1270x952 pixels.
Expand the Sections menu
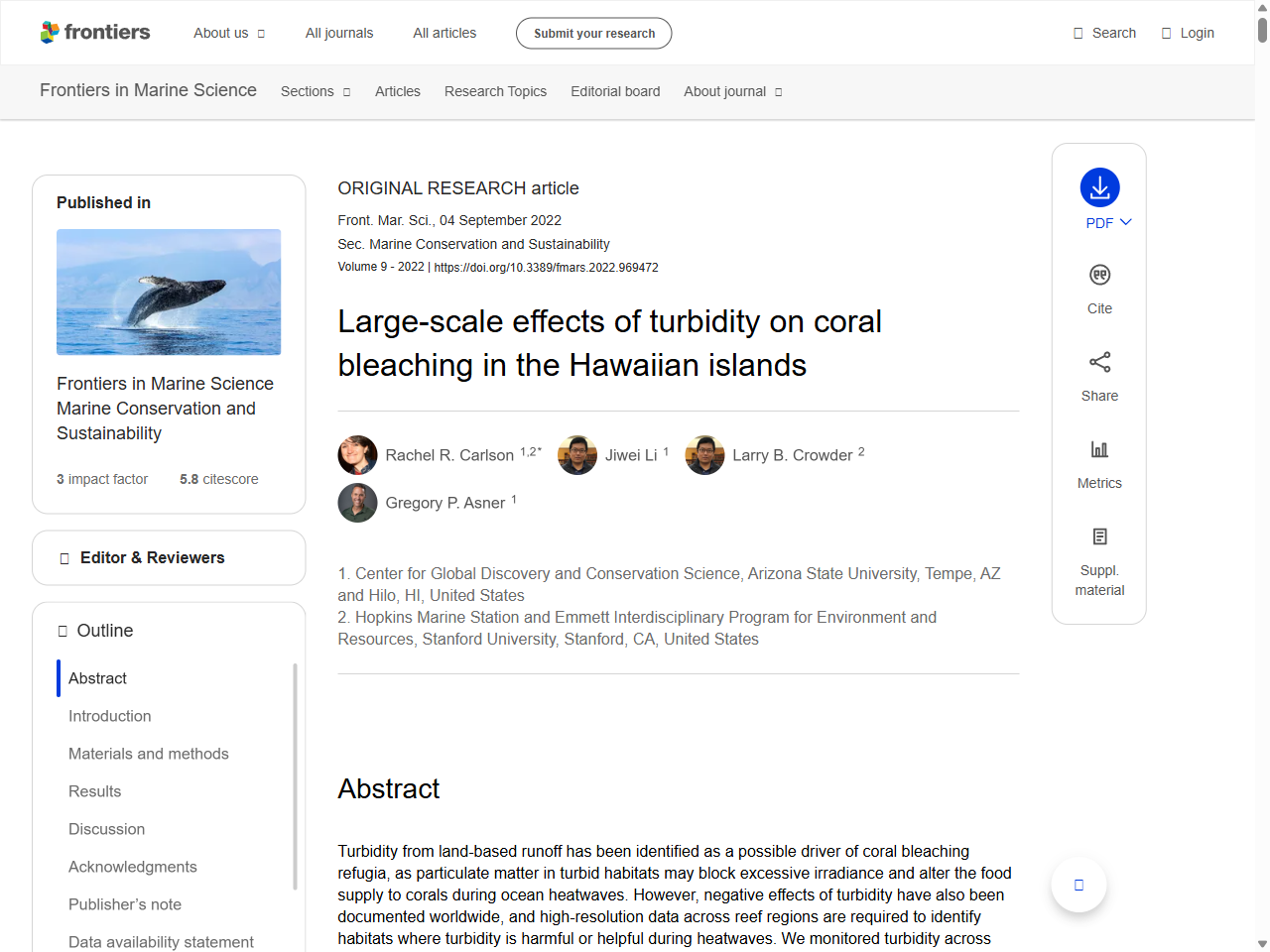click(315, 91)
